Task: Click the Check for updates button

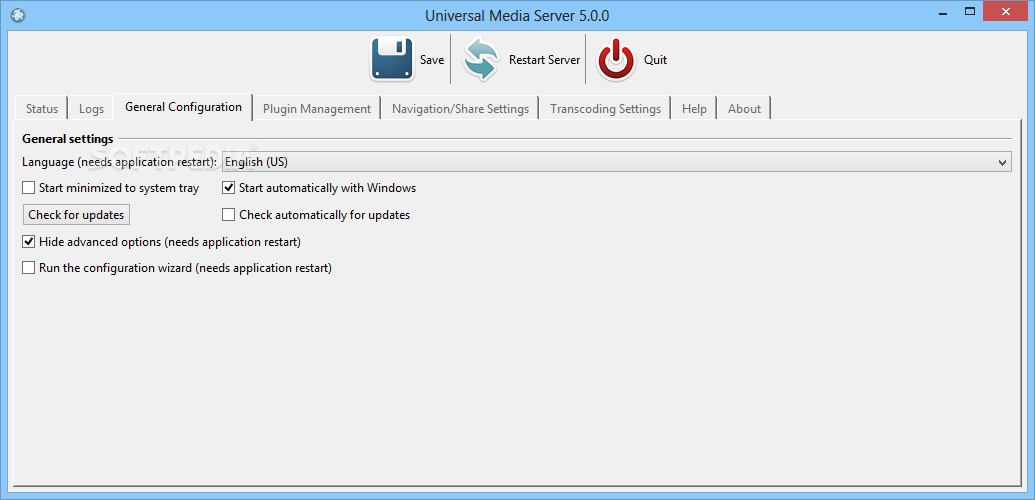Action: pyautogui.click(x=76, y=215)
